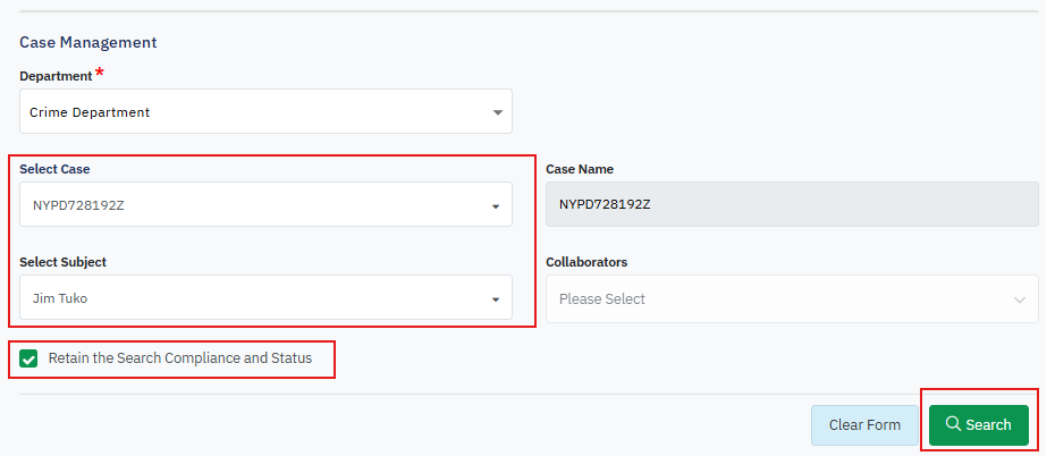The width and height of the screenshot is (1047, 456).
Task: Click the Select Case field label
Action: click(55, 169)
